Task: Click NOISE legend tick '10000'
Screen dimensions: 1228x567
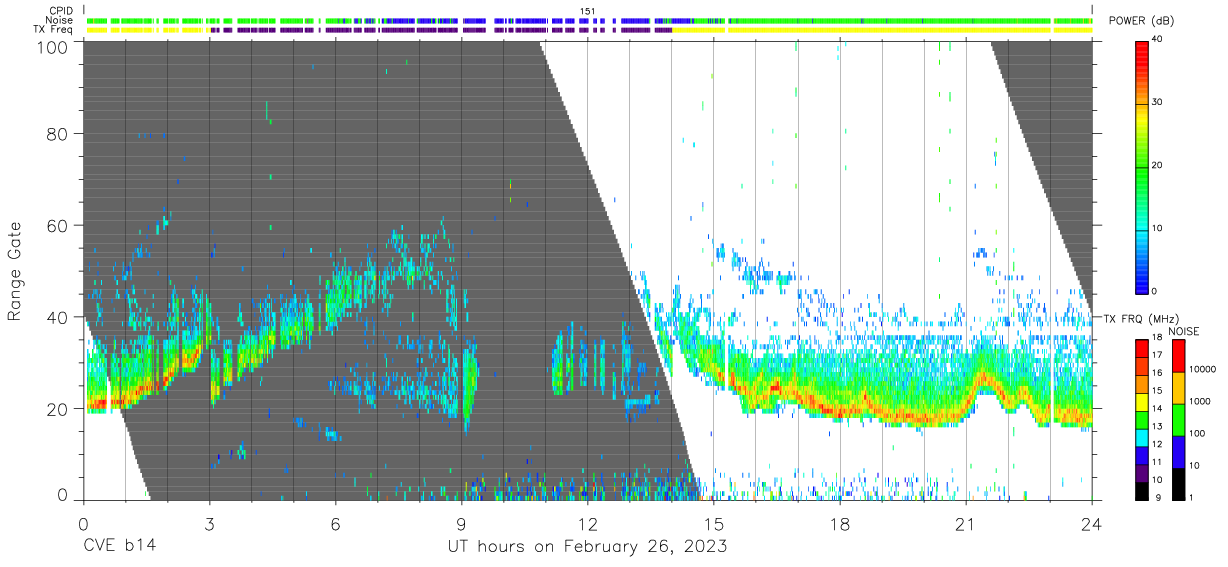Action: [1203, 370]
